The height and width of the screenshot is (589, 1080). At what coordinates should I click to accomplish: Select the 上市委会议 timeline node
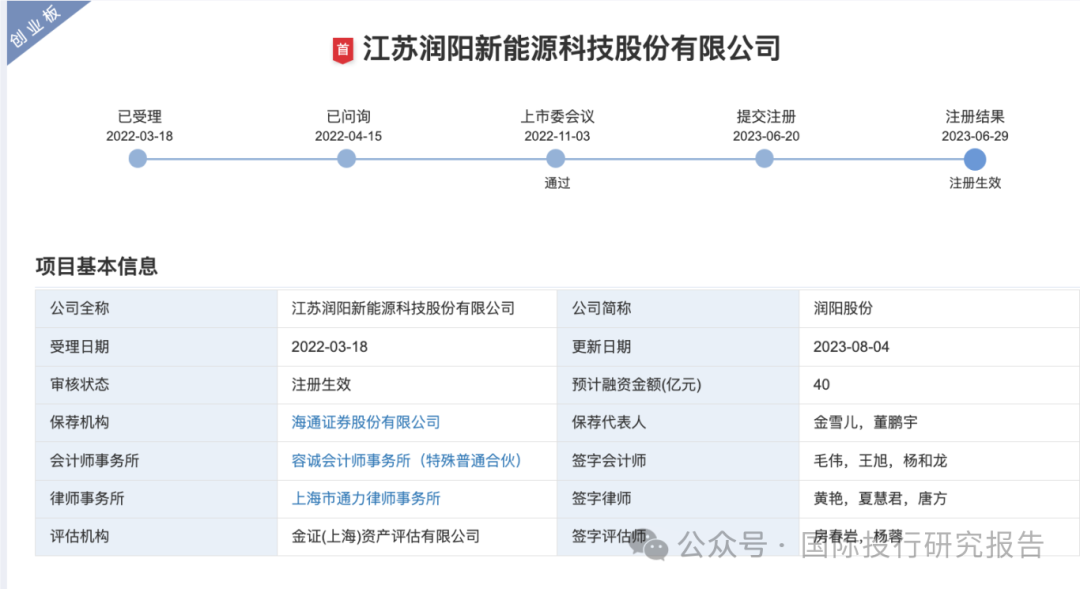point(556,159)
